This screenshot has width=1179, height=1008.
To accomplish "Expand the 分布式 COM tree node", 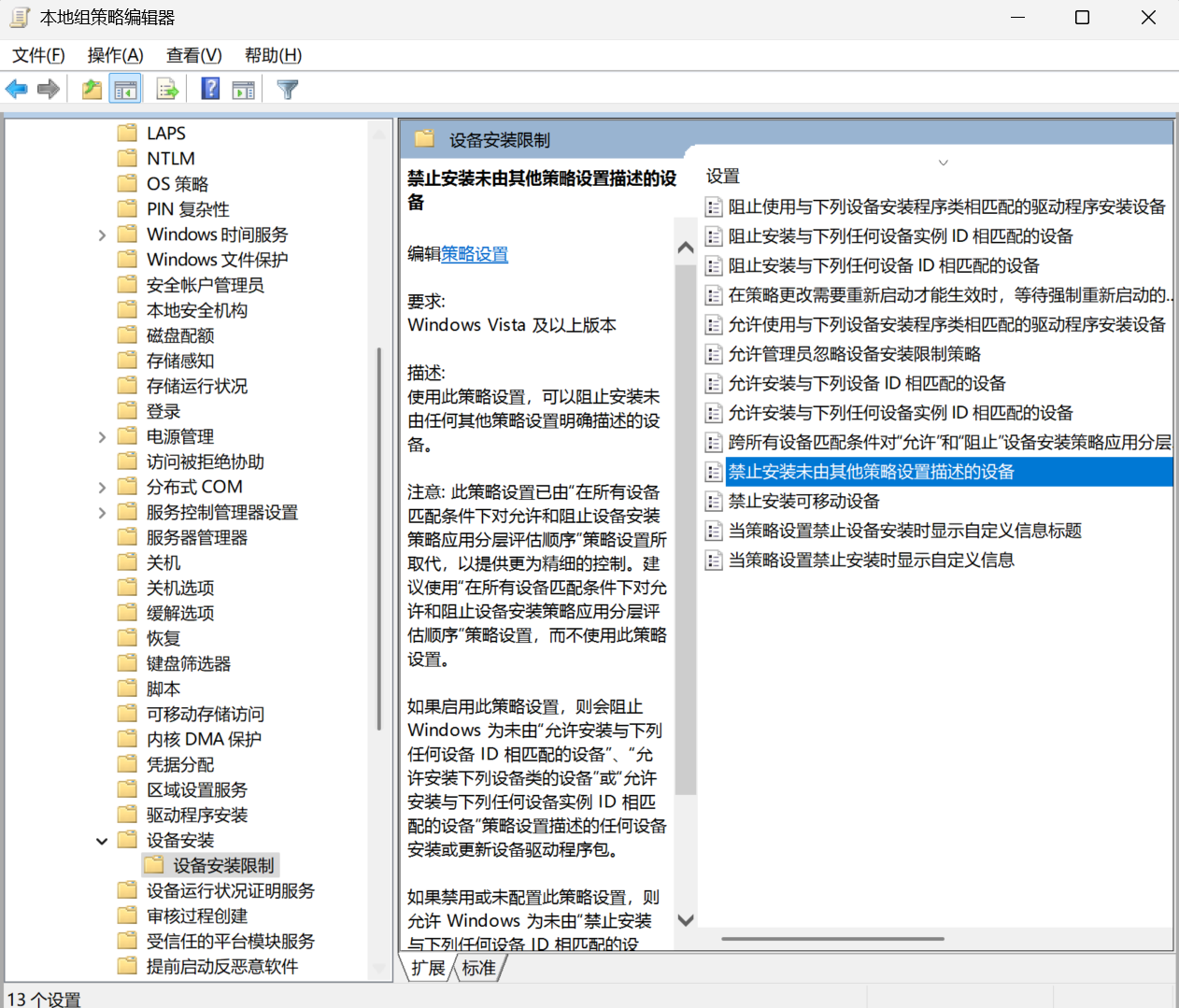I will (102, 488).
